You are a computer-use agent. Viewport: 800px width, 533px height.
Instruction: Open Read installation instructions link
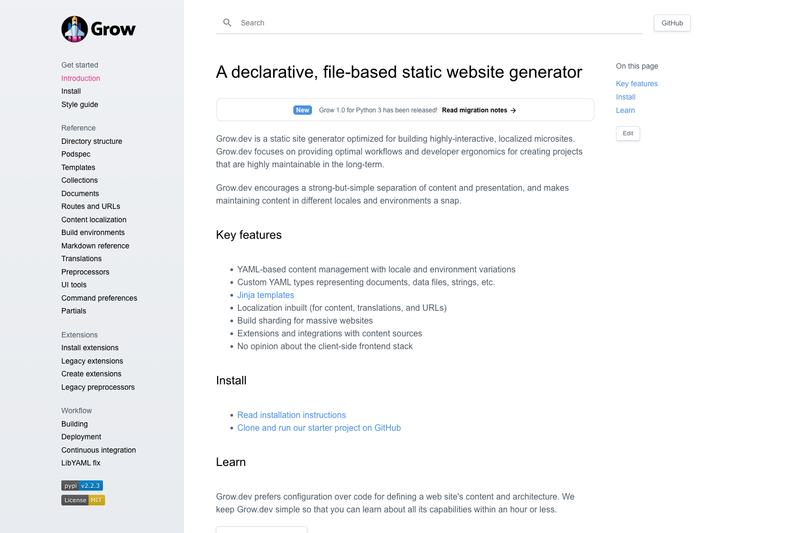pos(291,415)
